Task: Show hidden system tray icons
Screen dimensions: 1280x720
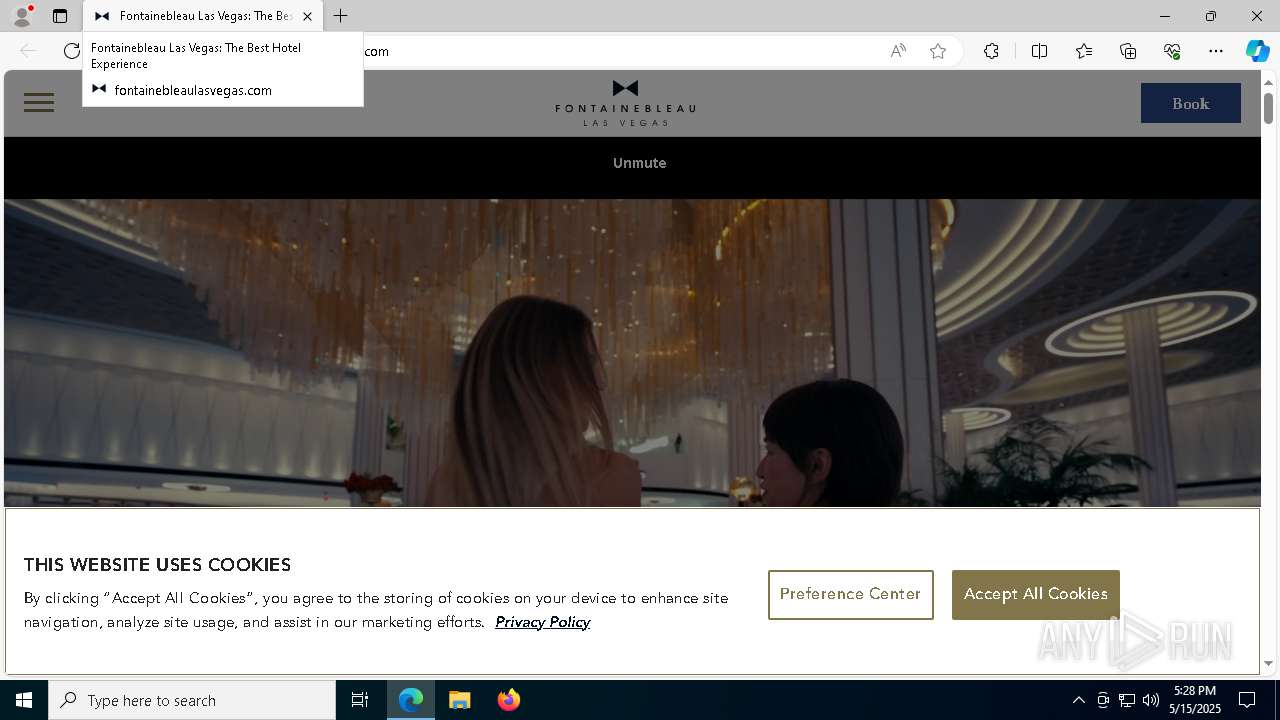Action: tap(1078, 700)
